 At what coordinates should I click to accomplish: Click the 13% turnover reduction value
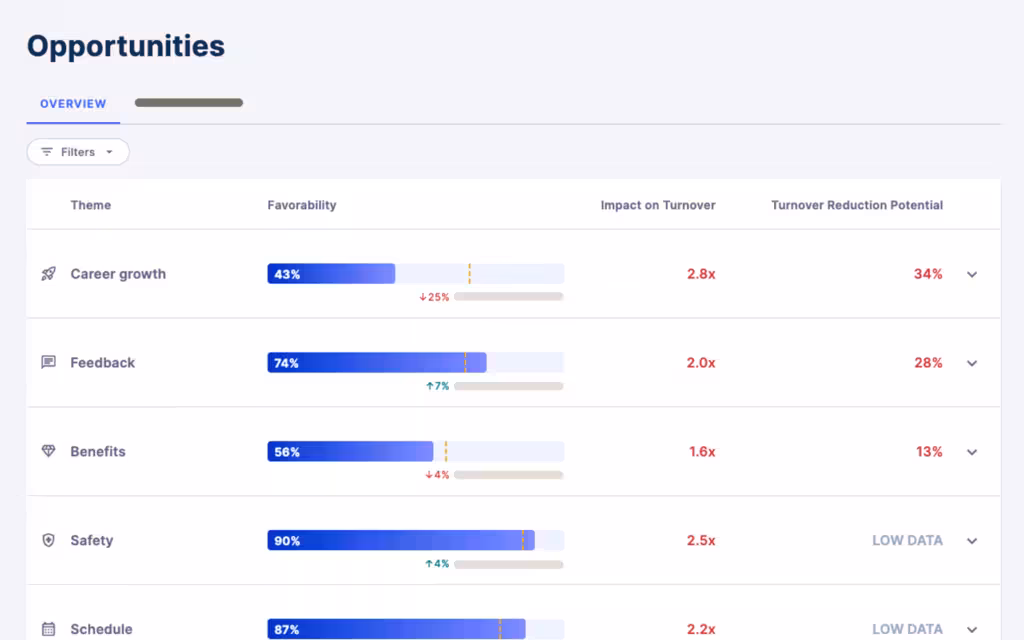(929, 451)
